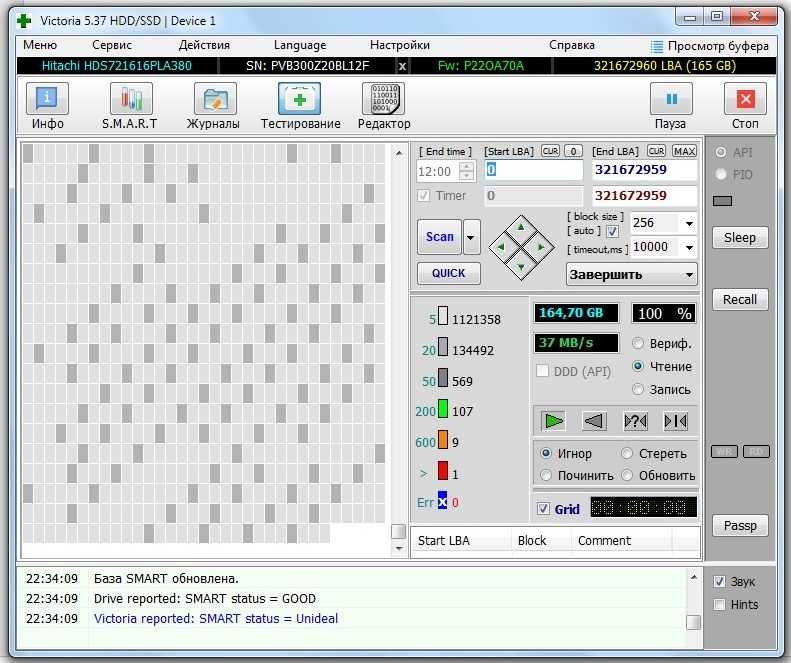
Task: Open the Меню menu
Action: coord(40,45)
